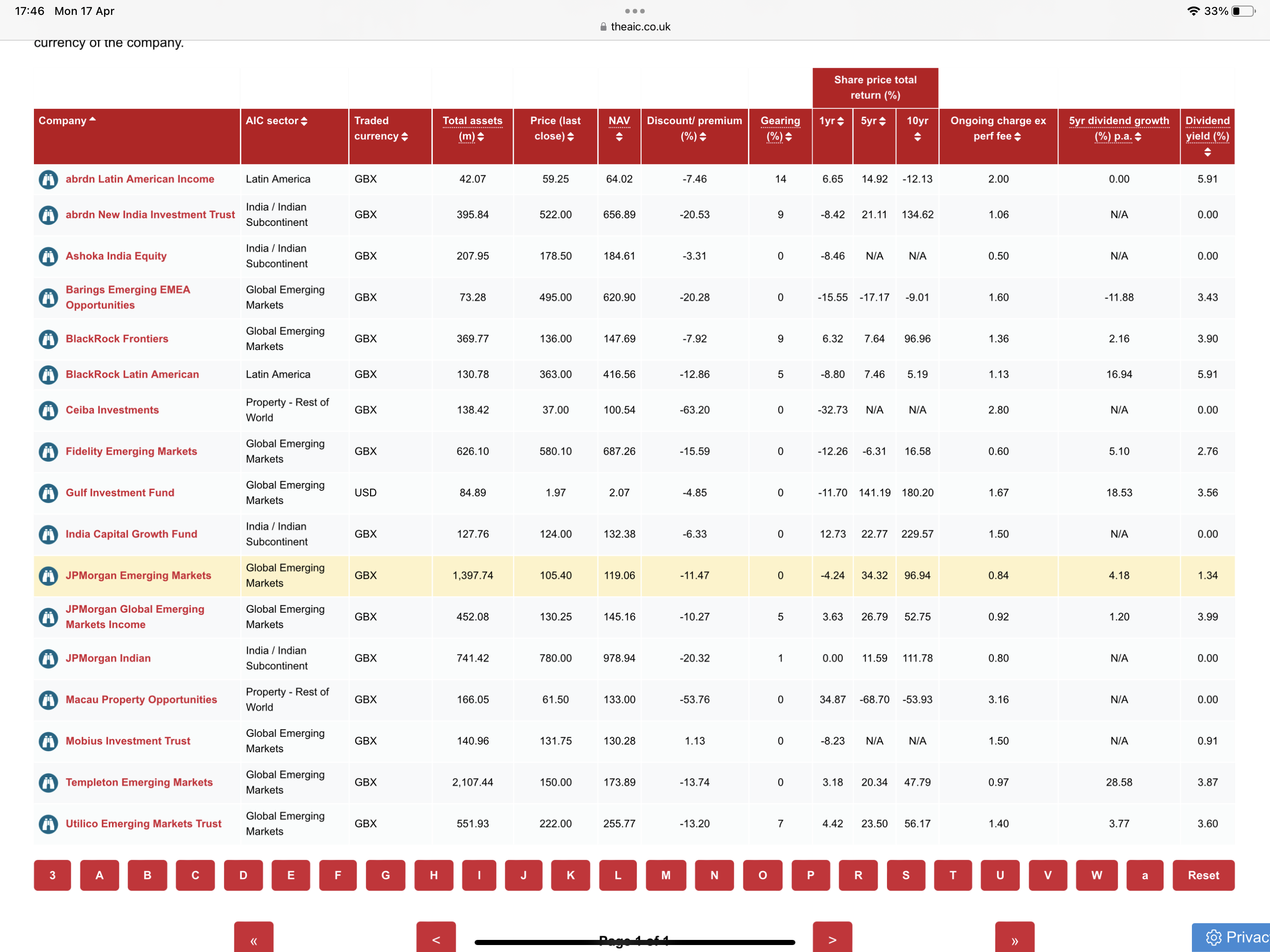Screen dimensions: 1270x952
Task: Go to first page of results
Action: 254,938
